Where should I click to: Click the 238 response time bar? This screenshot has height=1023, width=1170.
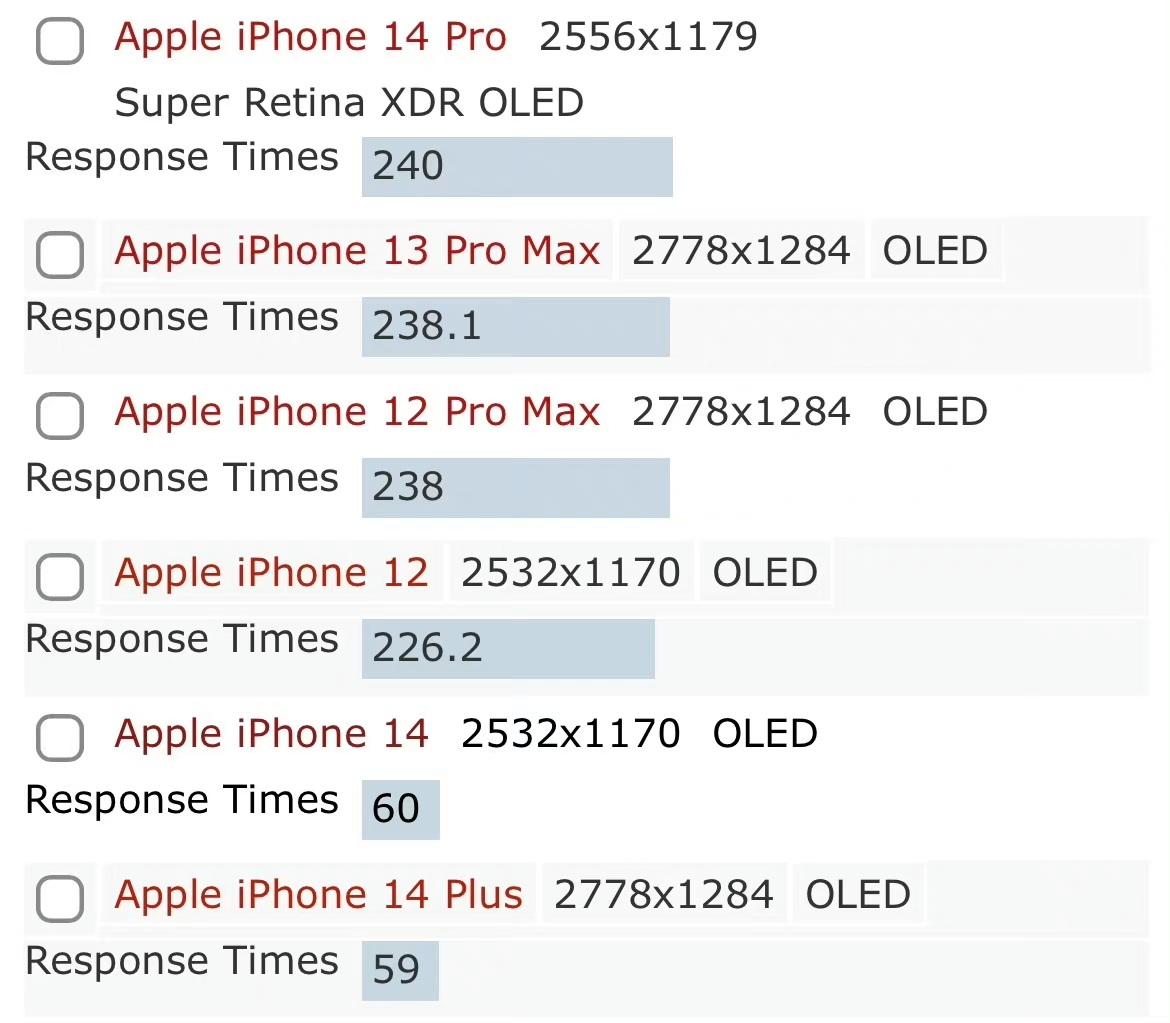pos(515,488)
